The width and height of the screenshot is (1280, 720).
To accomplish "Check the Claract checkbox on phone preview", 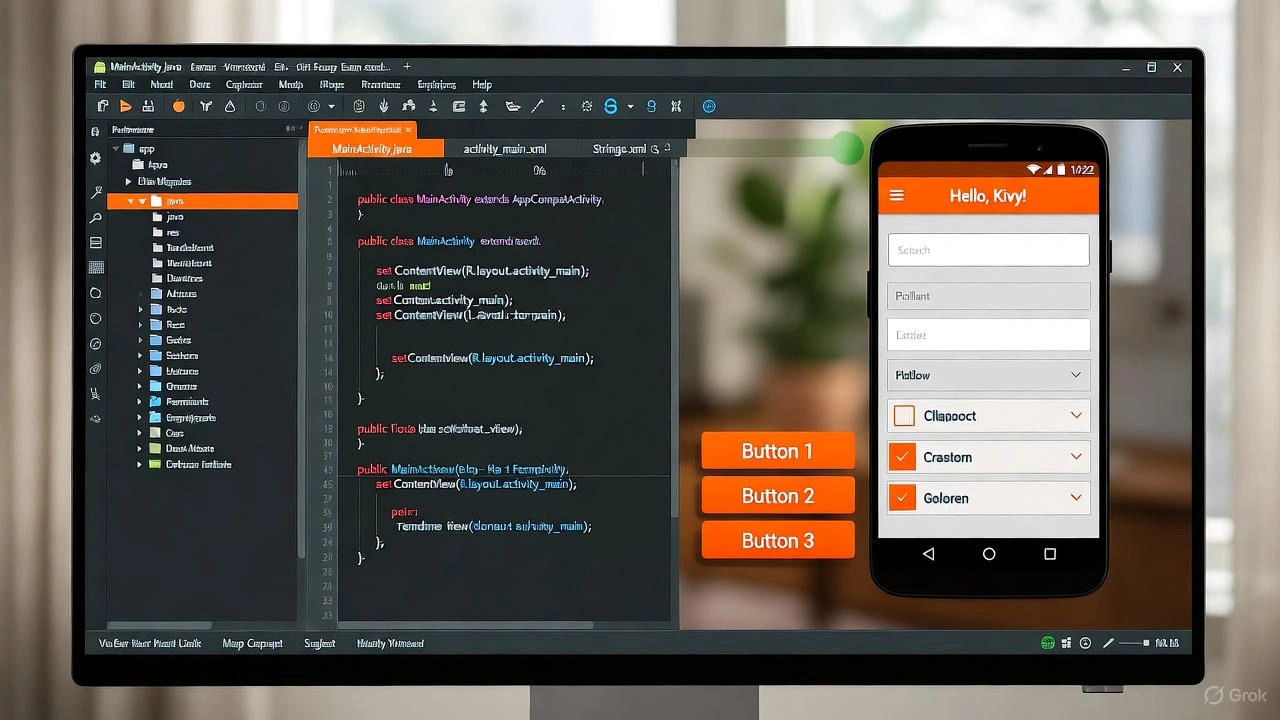I will click(902, 415).
